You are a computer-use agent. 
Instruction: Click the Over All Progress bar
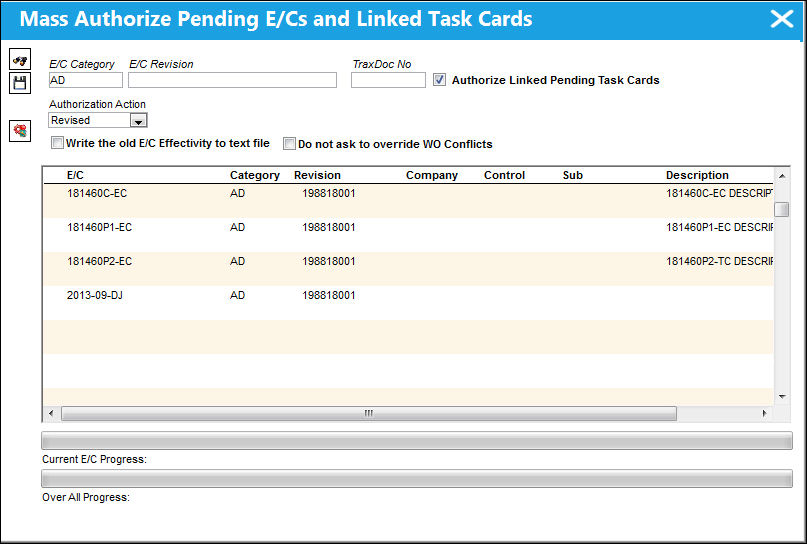(417, 479)
